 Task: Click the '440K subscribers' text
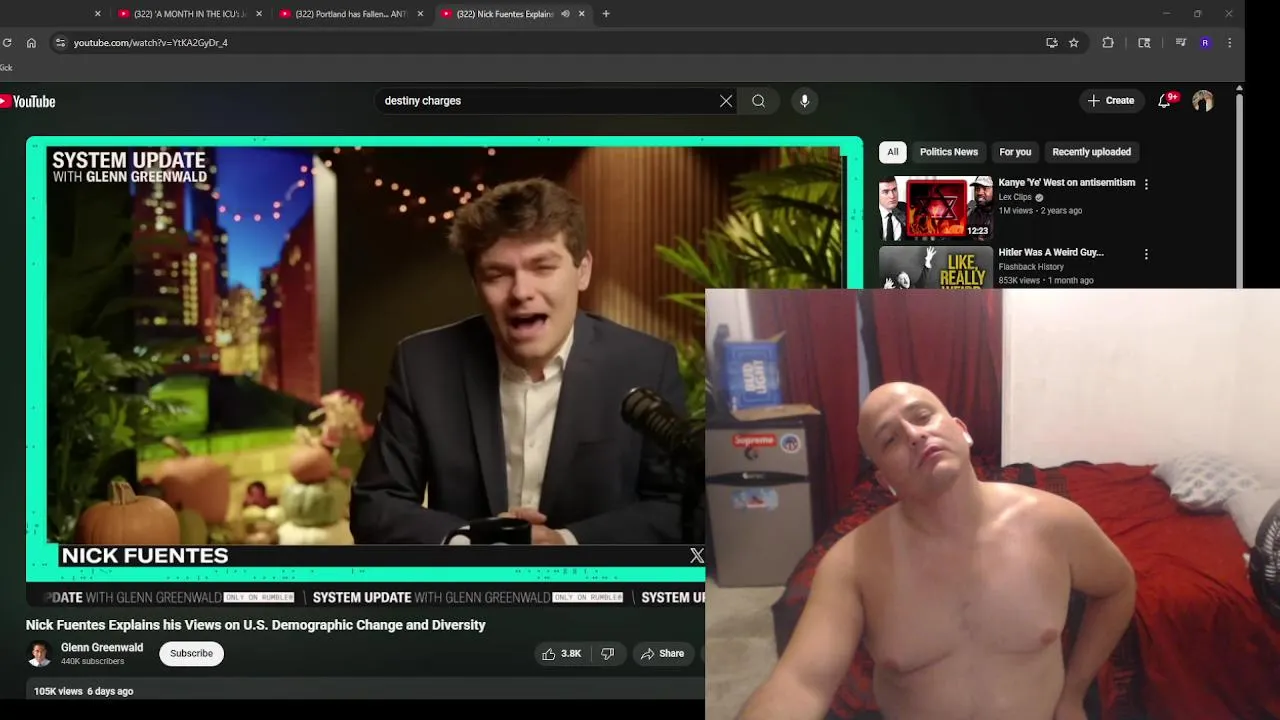[92, 662]
